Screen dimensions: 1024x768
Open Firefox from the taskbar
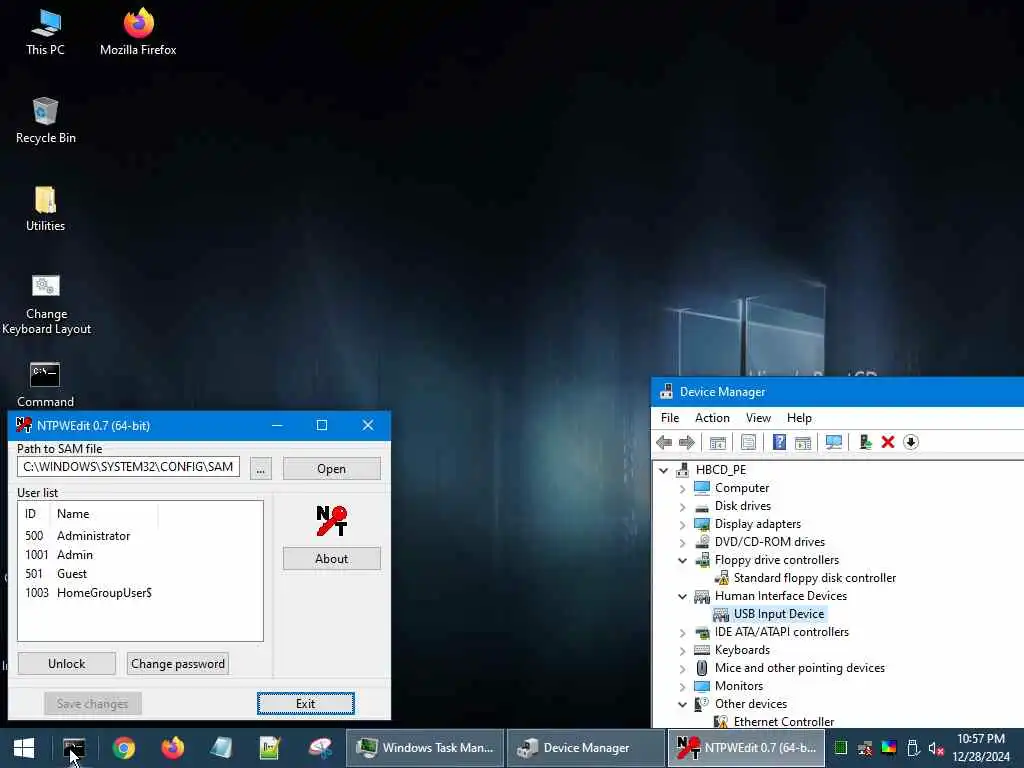(x=172, y=748)
